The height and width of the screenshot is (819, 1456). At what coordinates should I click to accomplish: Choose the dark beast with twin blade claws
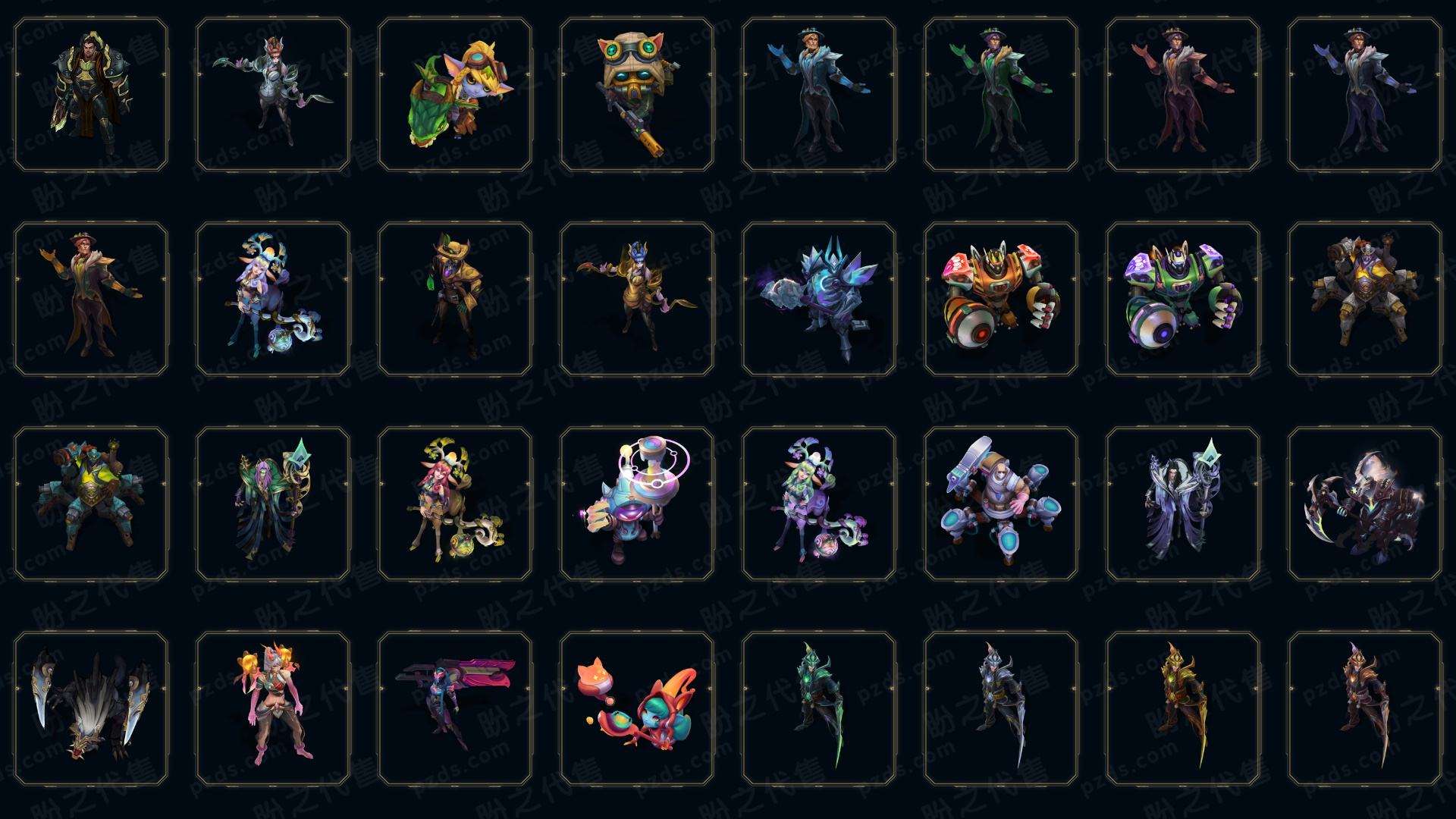tap(91, 708)
